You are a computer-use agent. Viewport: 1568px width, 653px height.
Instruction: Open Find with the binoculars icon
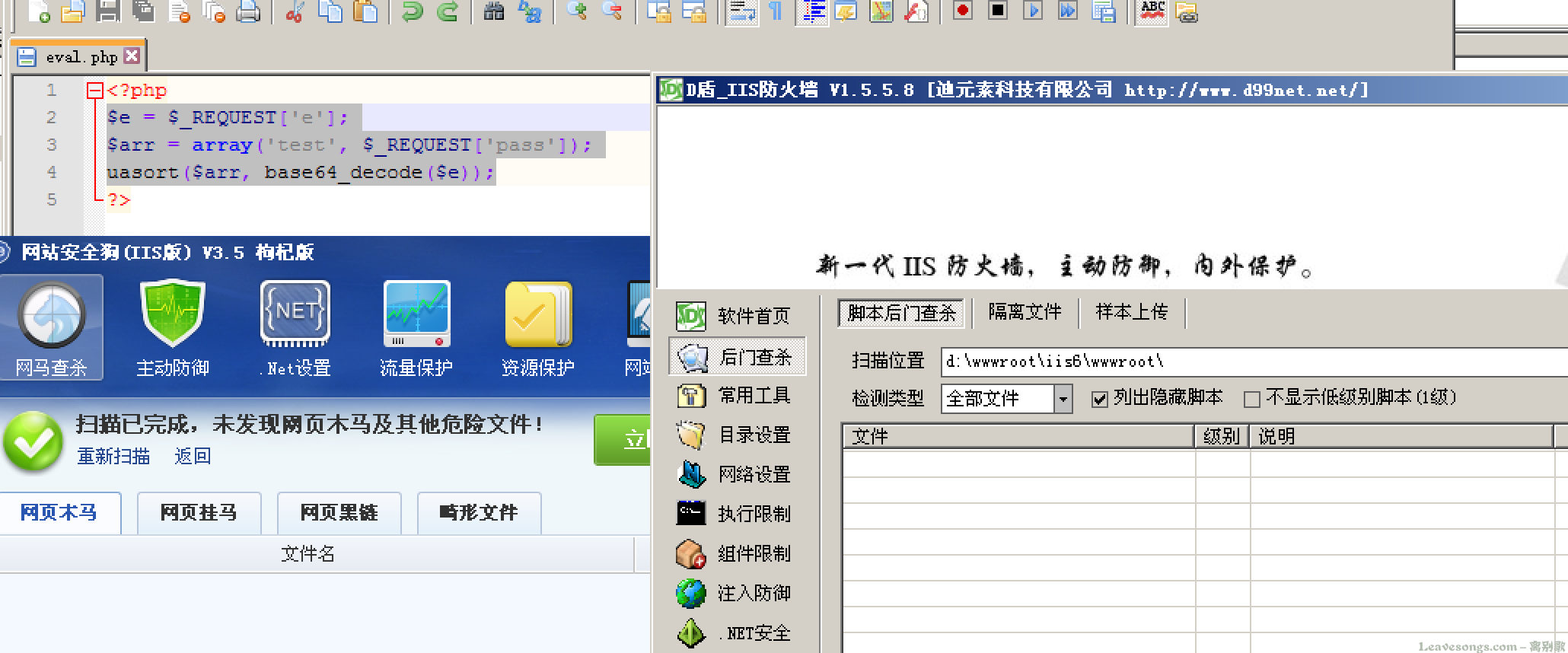point(494,11)
